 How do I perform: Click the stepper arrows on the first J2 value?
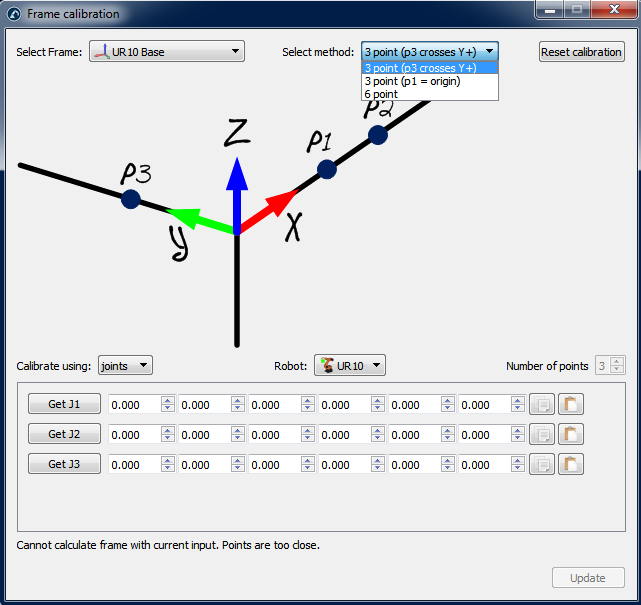pos(167,435)
